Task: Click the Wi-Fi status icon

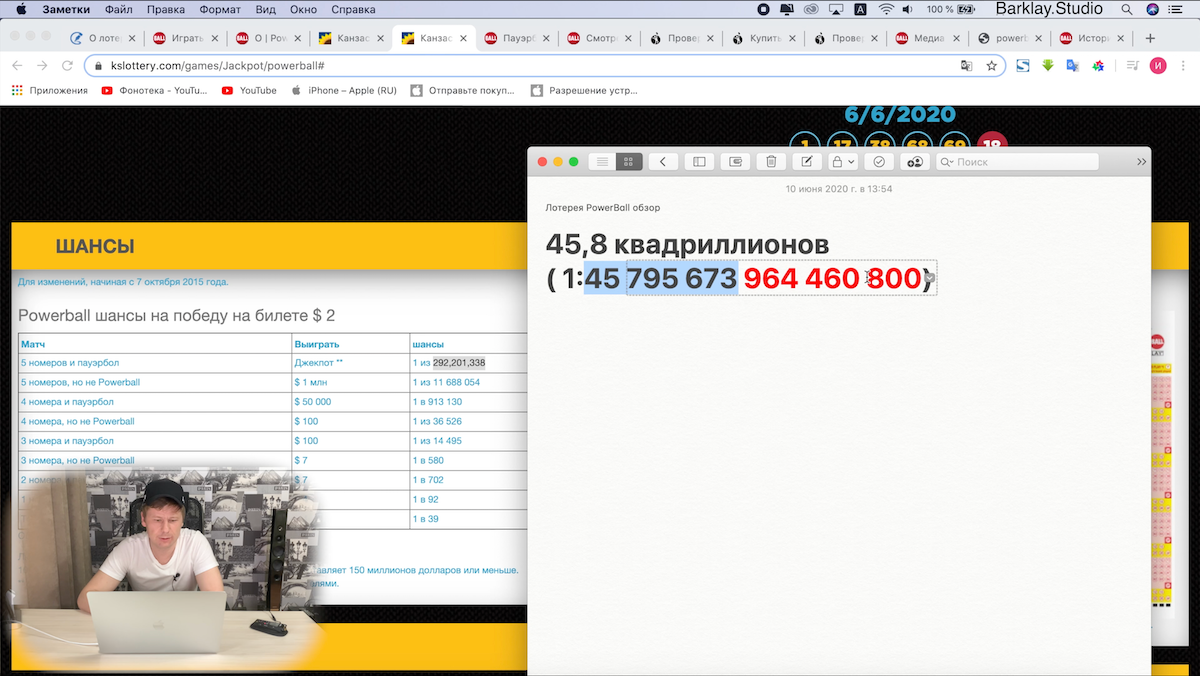Action: (885, 9)
